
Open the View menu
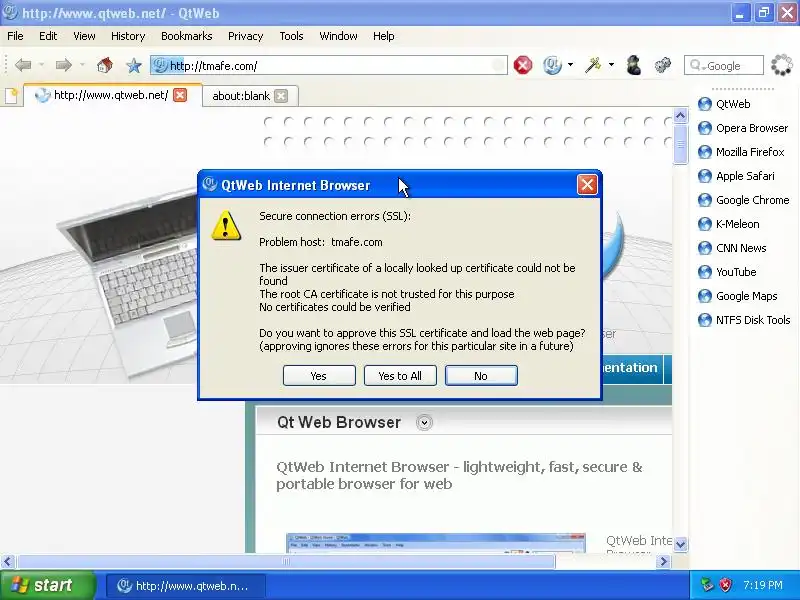tap(84, 36)
